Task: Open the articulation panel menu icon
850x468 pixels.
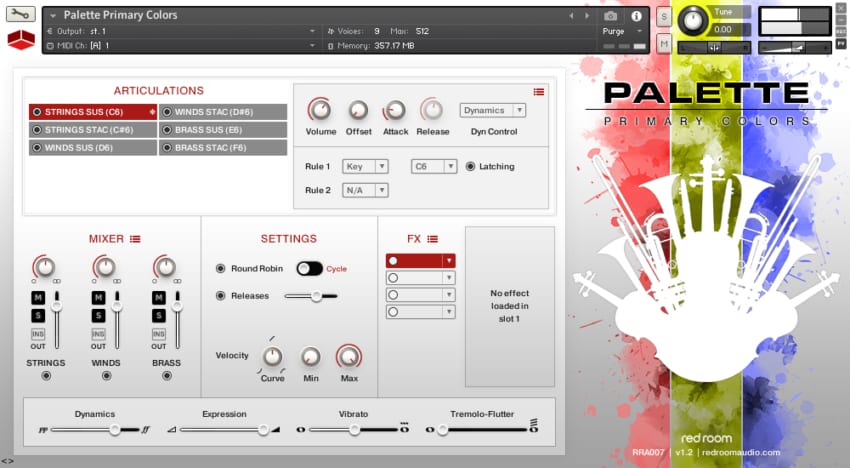Action: (x=539, y=92)
